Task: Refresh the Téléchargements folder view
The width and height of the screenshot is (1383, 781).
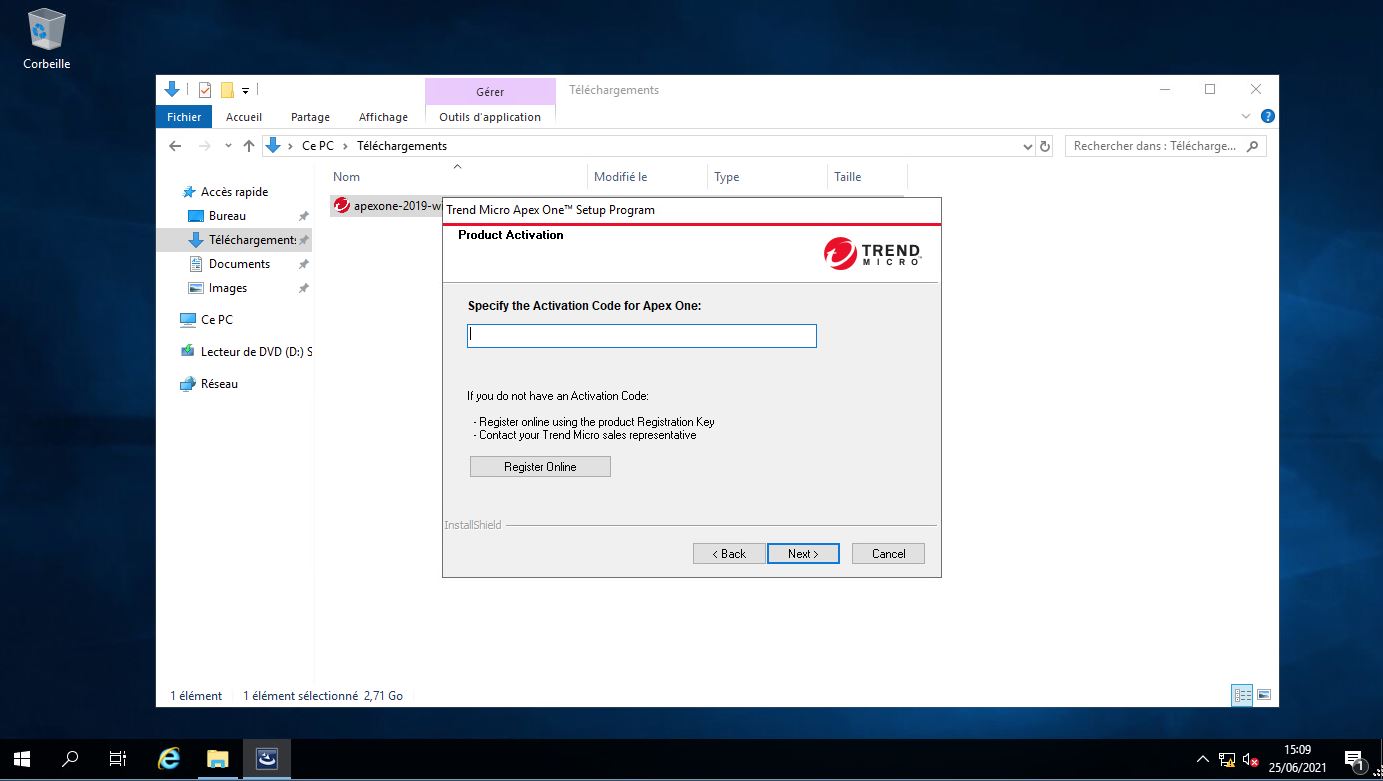Action: 1045,146
